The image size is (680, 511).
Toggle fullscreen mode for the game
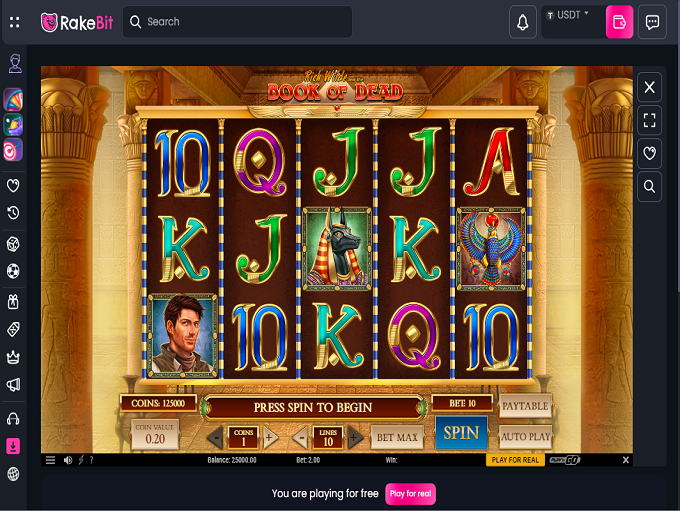[649, 120]
